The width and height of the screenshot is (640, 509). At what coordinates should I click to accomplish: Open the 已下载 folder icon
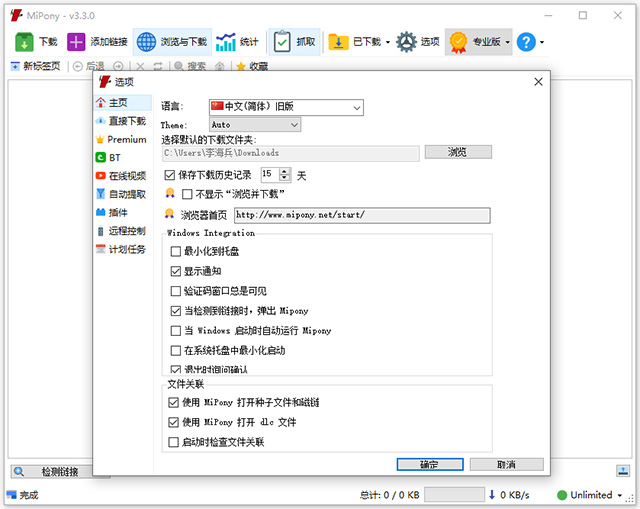[338, 42]
